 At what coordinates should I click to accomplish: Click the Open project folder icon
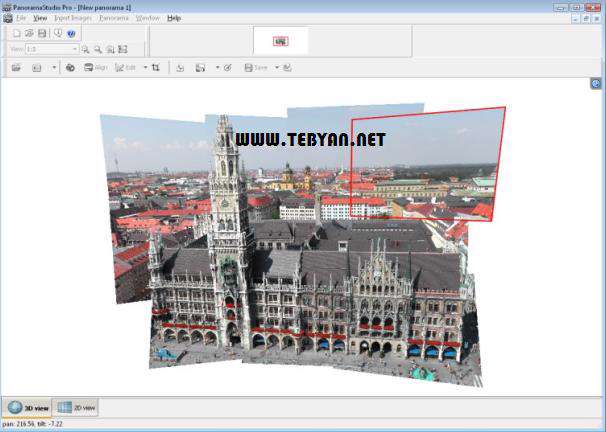pos(29,34)
